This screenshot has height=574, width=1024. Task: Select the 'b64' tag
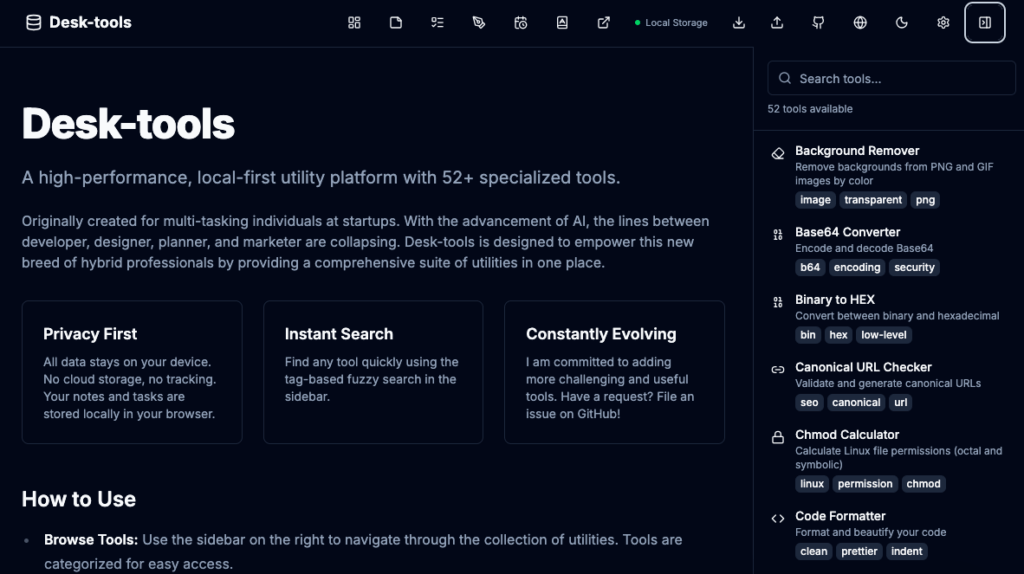810,268
